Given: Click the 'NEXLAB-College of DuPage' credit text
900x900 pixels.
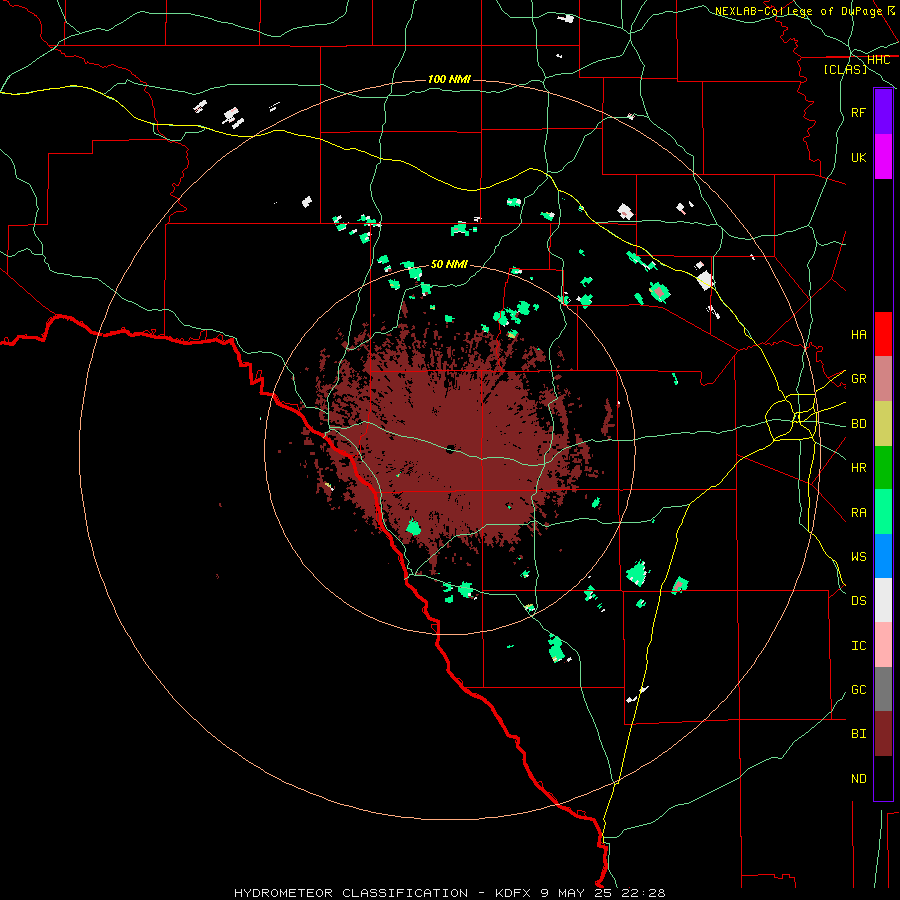Looking at the screenshot, I should coord(798,11).
